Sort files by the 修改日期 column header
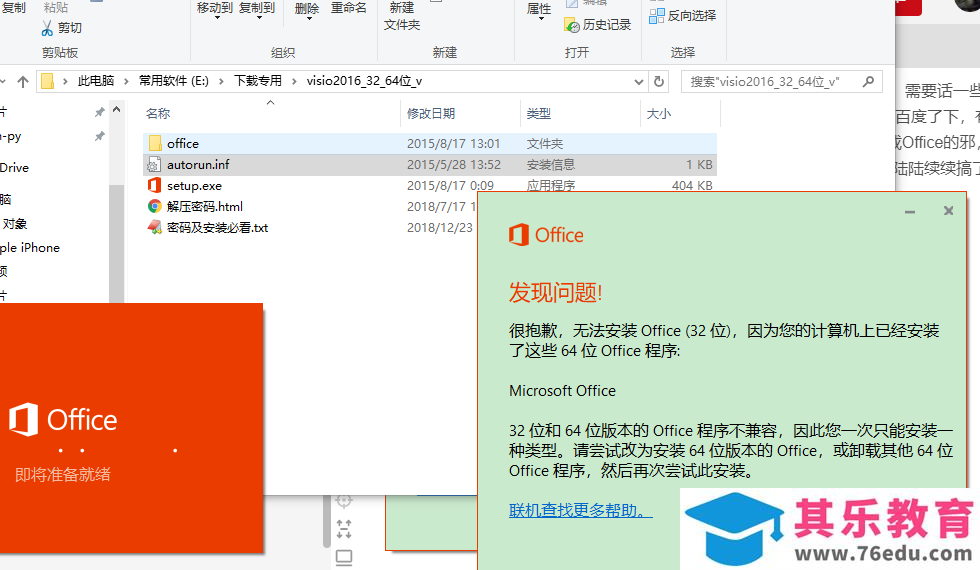 (x=431, y=114)
